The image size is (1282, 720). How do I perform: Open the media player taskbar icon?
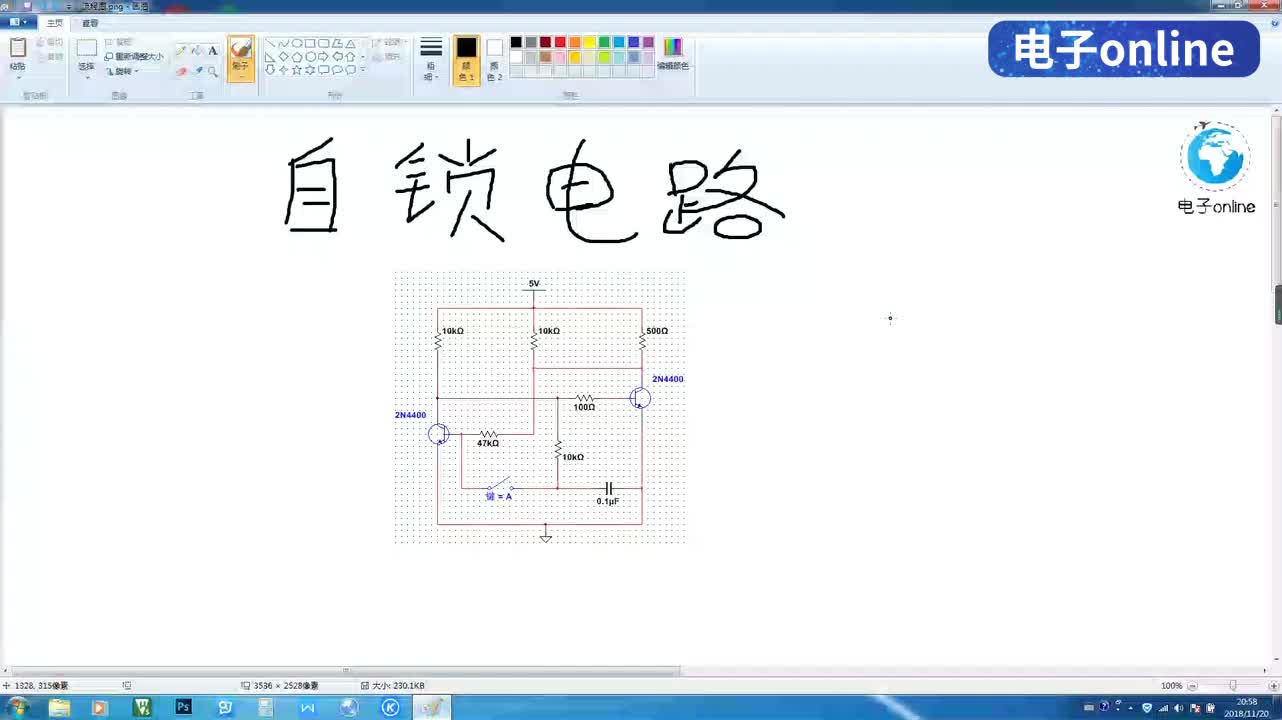click(99, 707)
